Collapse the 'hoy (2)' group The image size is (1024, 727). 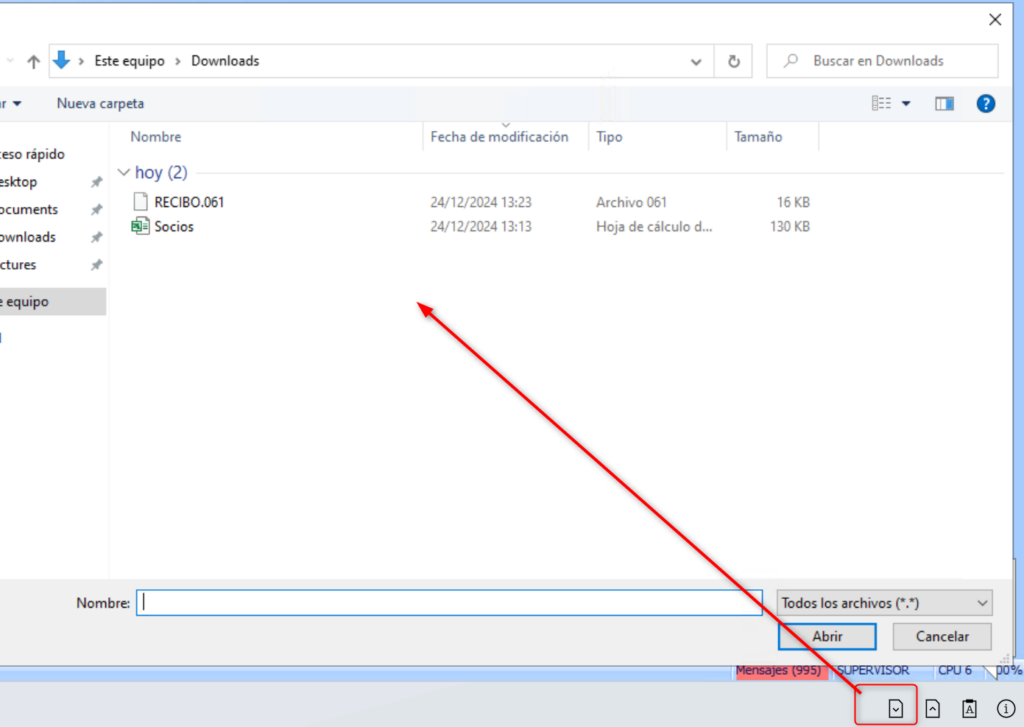click(124, 173)
